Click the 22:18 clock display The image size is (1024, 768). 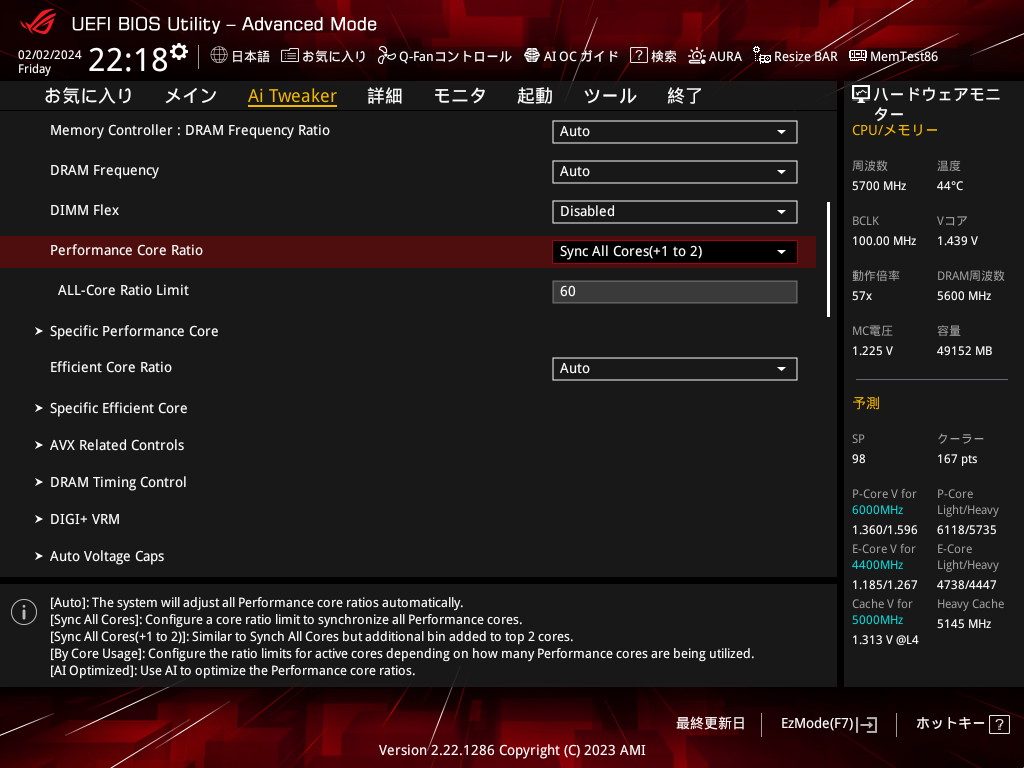[128, 60]
